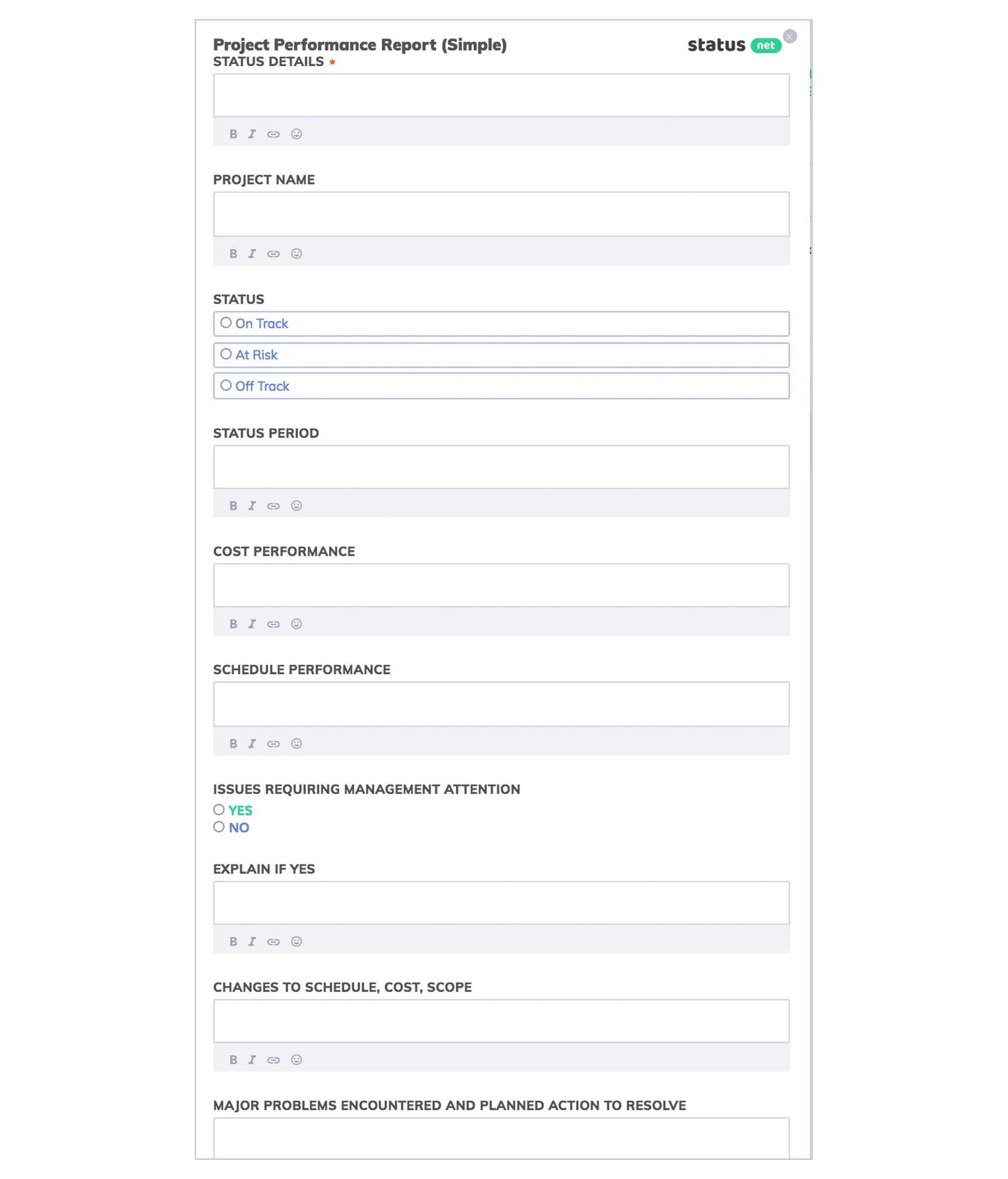The height and width of the screenshot is (1179, 1008).
Task: Click the Cost Performance text area
Action: [x=501, y=584]
